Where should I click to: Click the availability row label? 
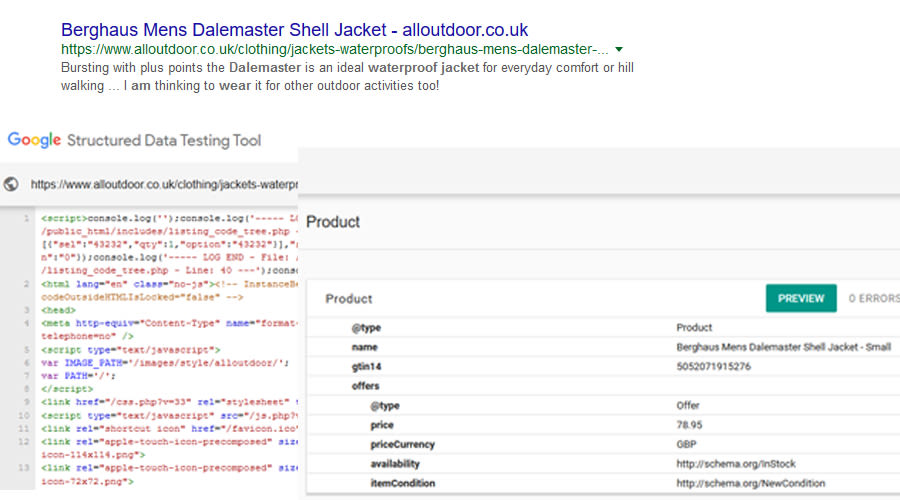click(395, 464)
